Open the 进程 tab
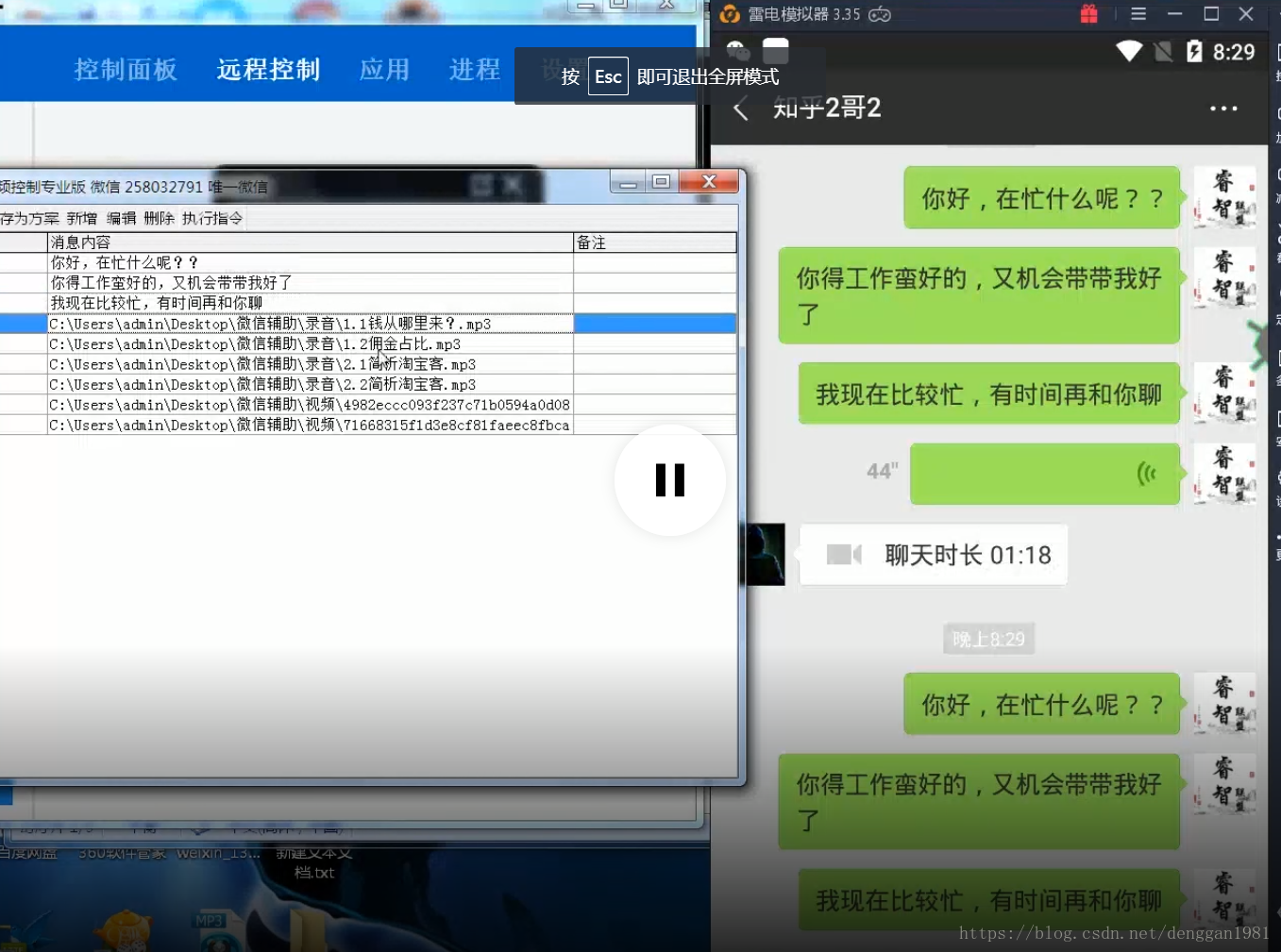 tap(474, 70)
